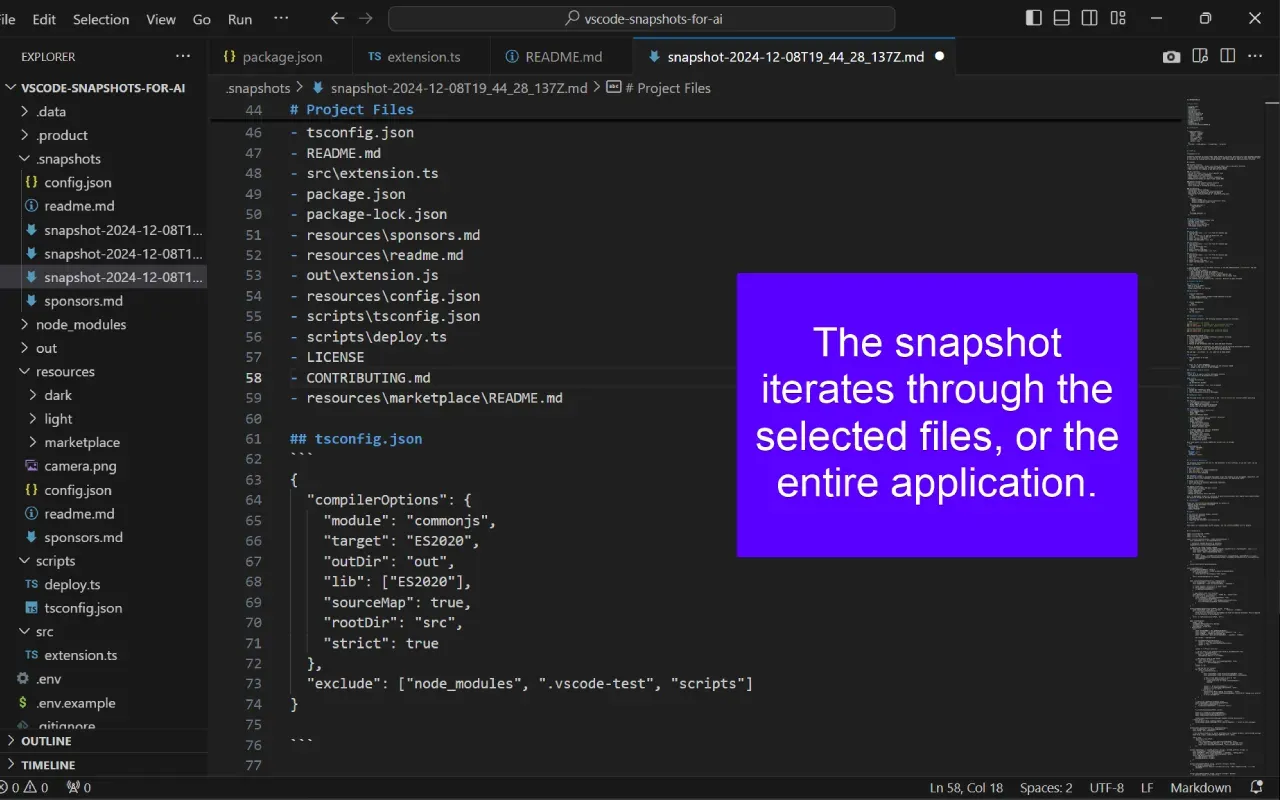1280x800 pixels.
Task: Expand the TIMELINE section
Action: point(48,765)
